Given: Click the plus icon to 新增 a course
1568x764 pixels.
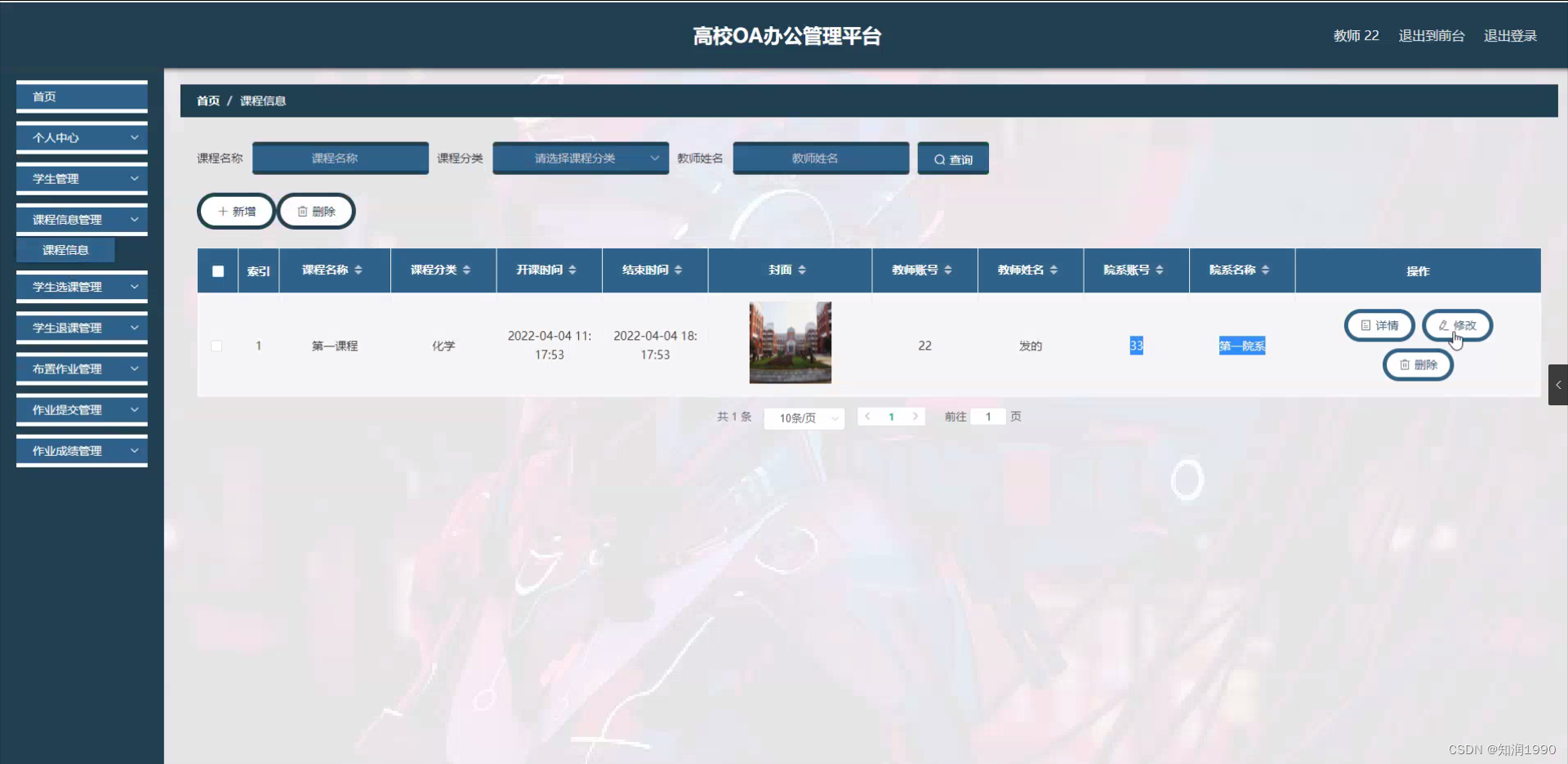Looking at the screenshot, I should coord(225,211).
